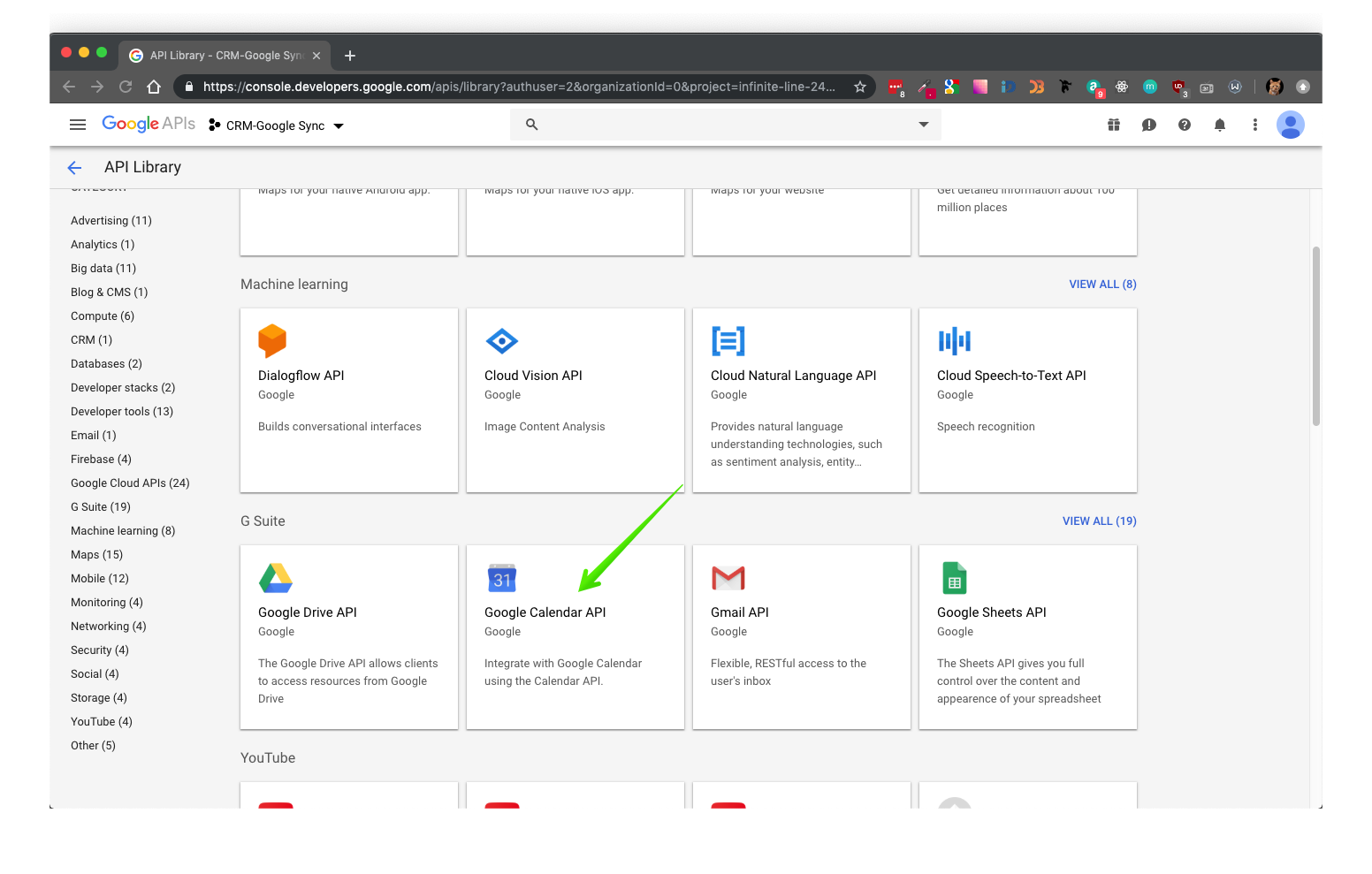Filter by Advertising (11) category
The height and width of the screenshot is (874, 1372).
click(111, 221)
